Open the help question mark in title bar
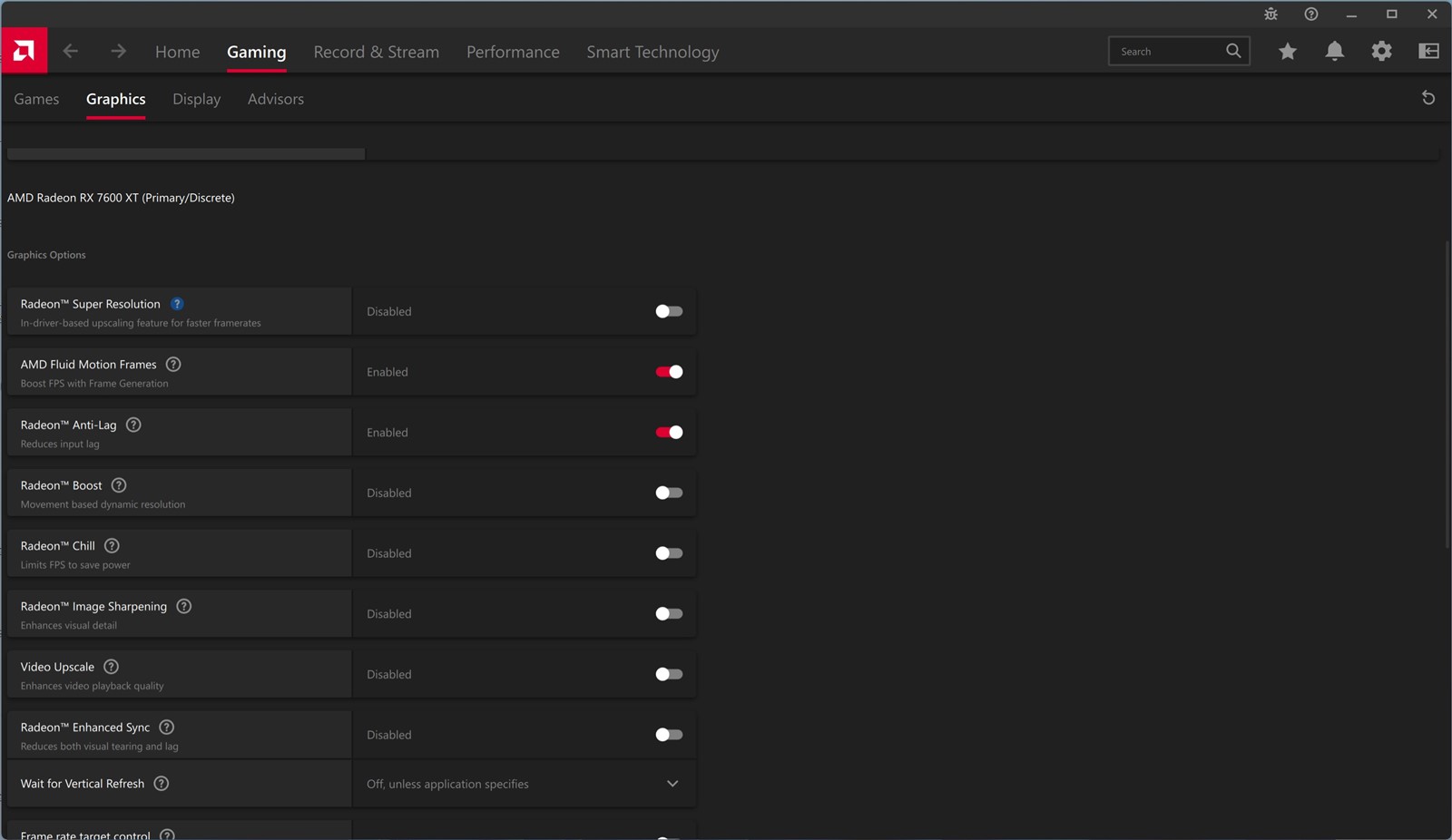The image size is (1452, 840). [1310, 14]
